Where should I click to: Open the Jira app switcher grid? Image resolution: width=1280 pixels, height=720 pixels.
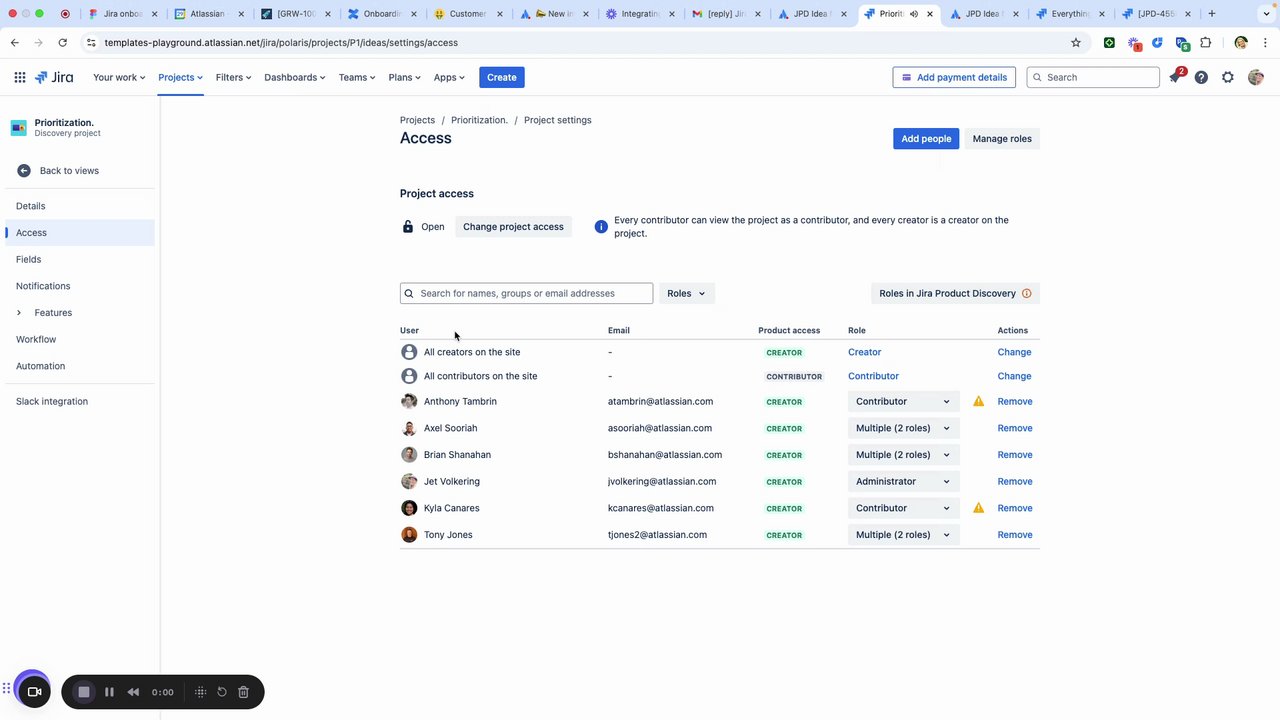[x=20, y=77]
